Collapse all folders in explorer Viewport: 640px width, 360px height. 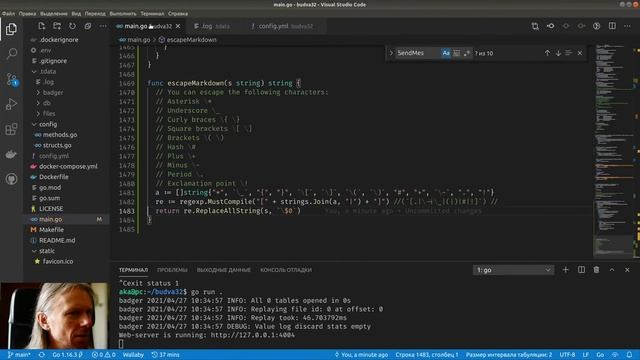[x=87, y=26]
